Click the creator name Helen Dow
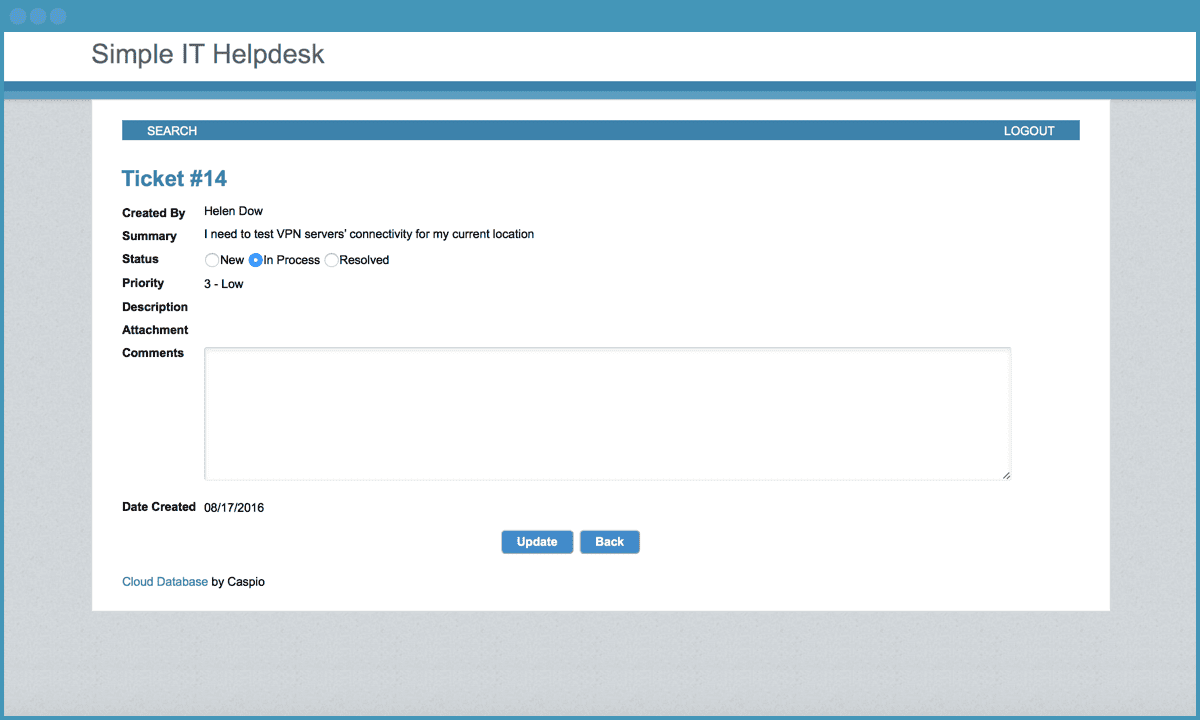 pos(233,211)
